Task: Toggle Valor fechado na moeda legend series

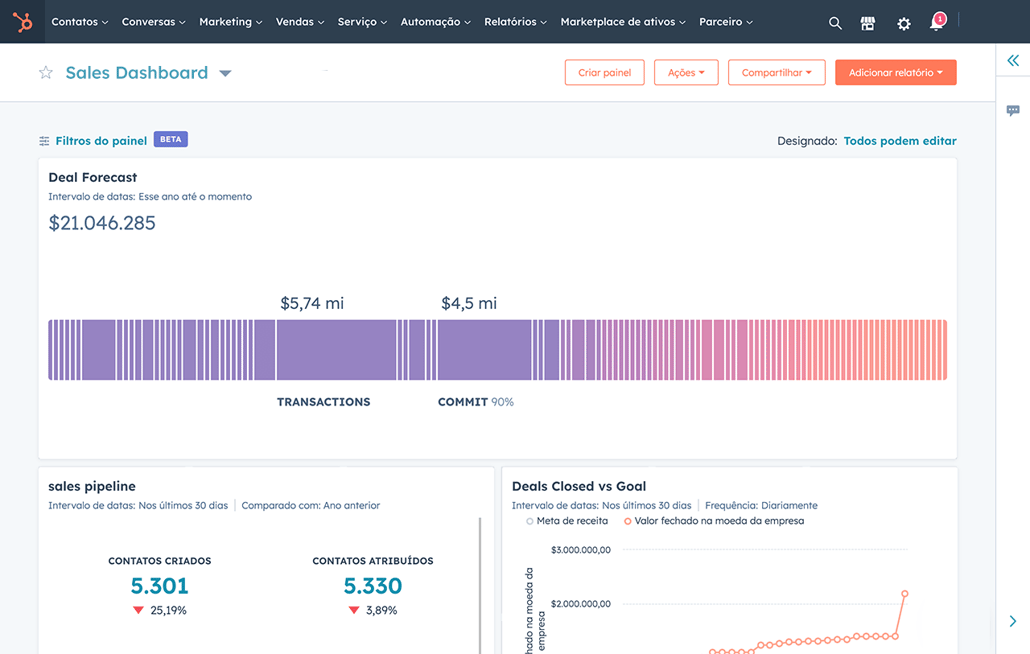Action: tap(628, 521)
